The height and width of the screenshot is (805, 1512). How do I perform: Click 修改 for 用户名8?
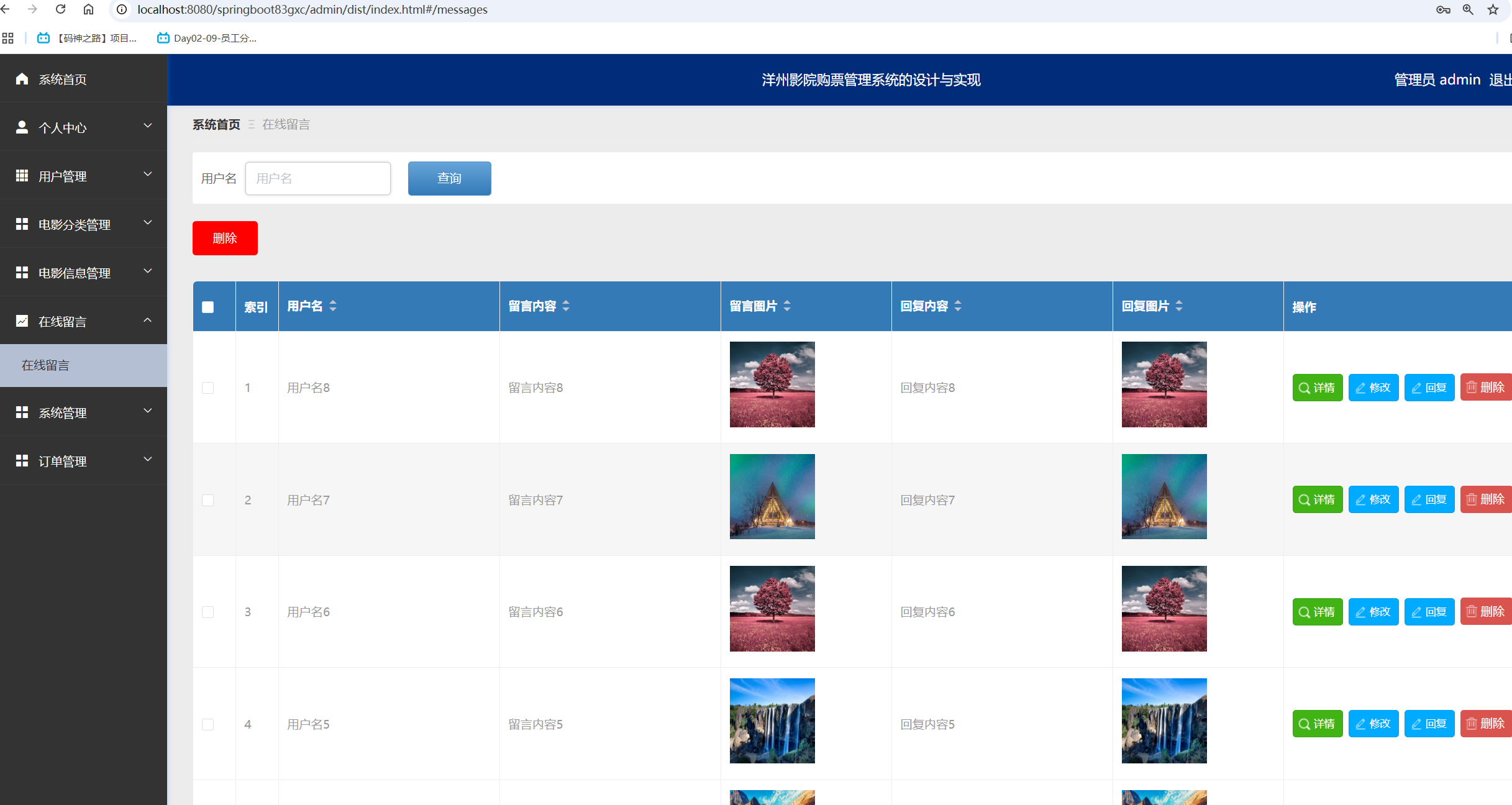click(x=1373, y=388)
